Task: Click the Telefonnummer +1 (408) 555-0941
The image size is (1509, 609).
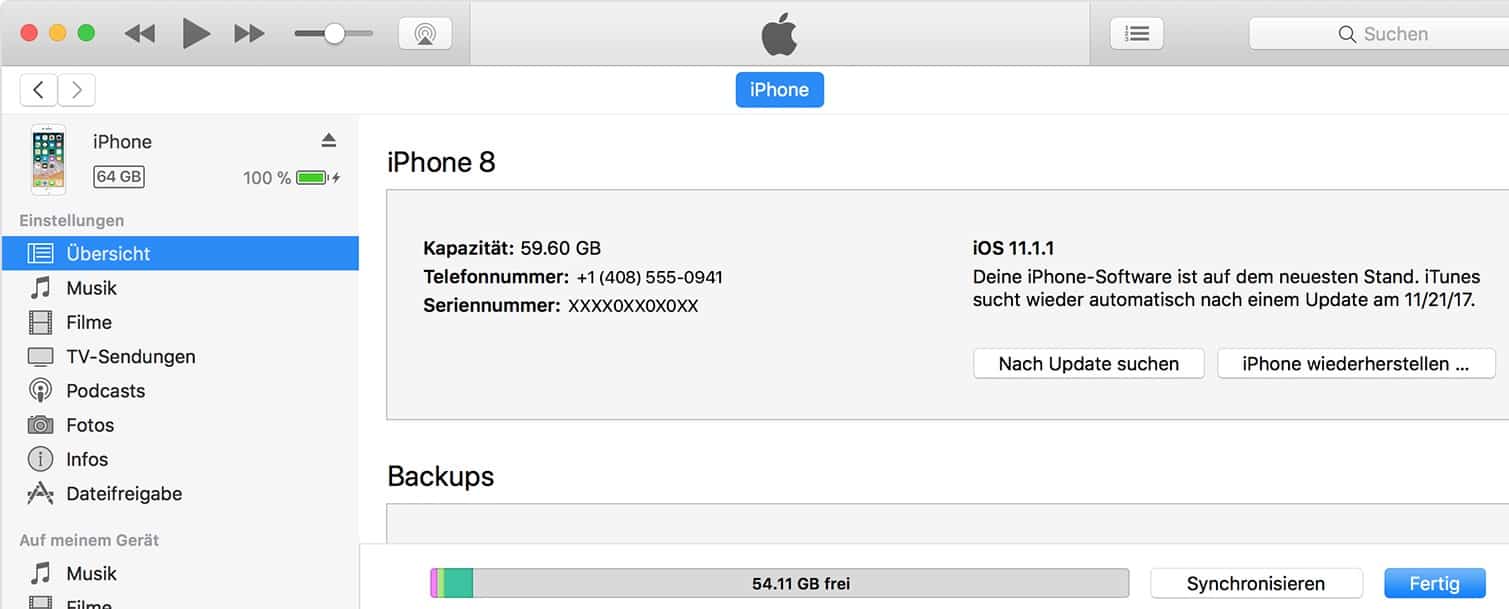Action: [x=649, y=277]
